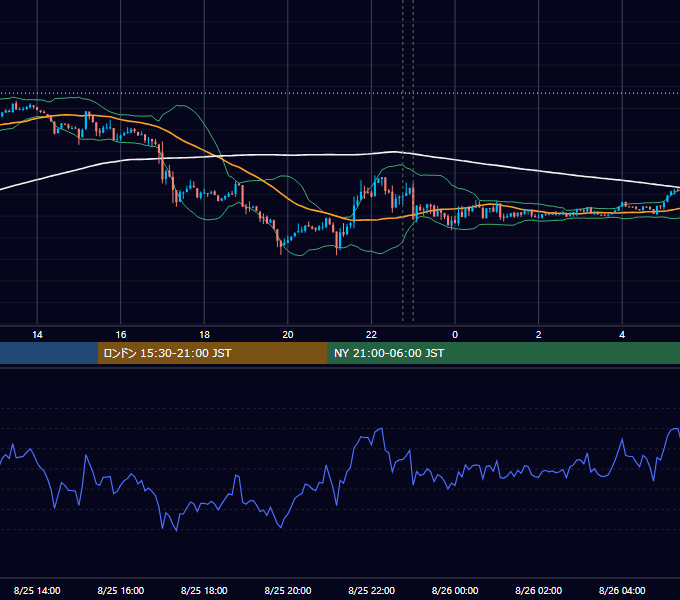The image size is (680, 600).
Task: Click hour label 22 on chart axis
Action: click(372, 335)
